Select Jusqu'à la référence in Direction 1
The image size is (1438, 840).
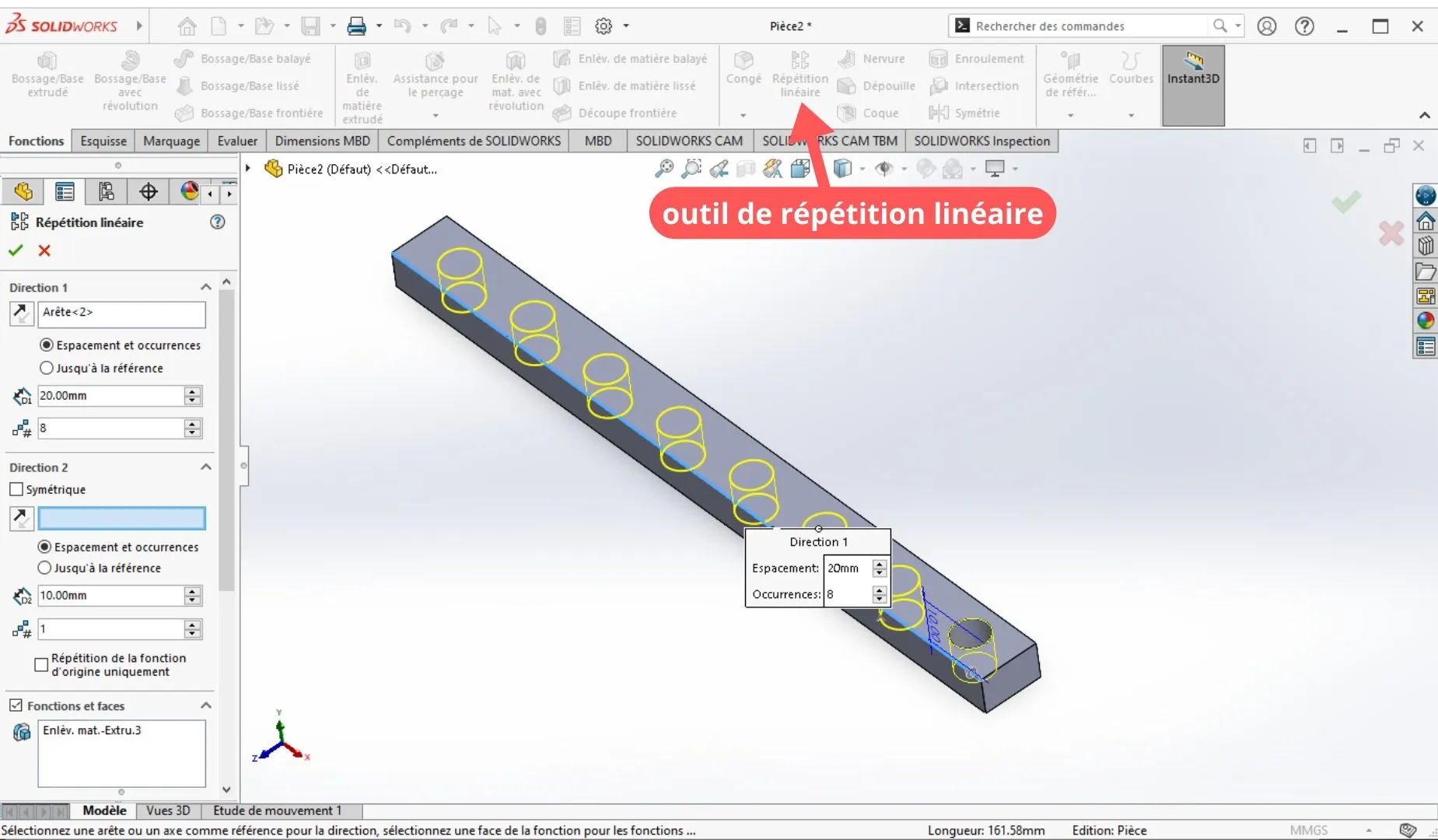coord(47,368)
